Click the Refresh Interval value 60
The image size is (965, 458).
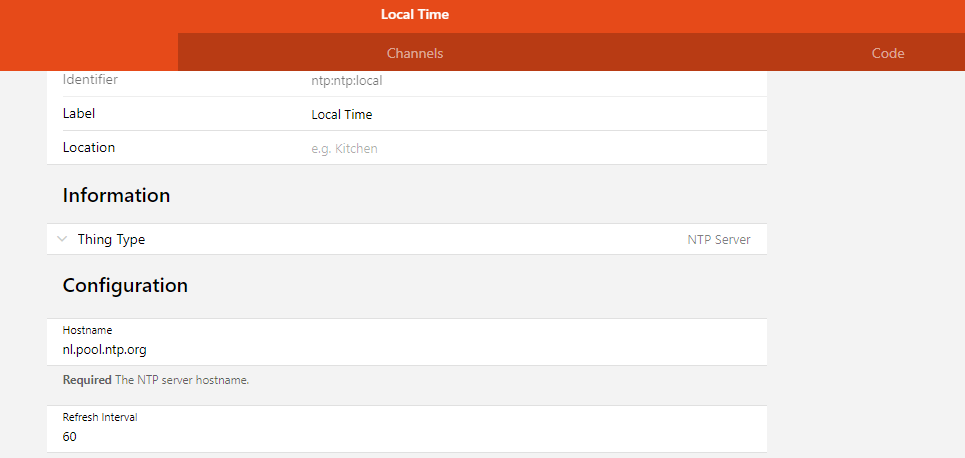70,437
